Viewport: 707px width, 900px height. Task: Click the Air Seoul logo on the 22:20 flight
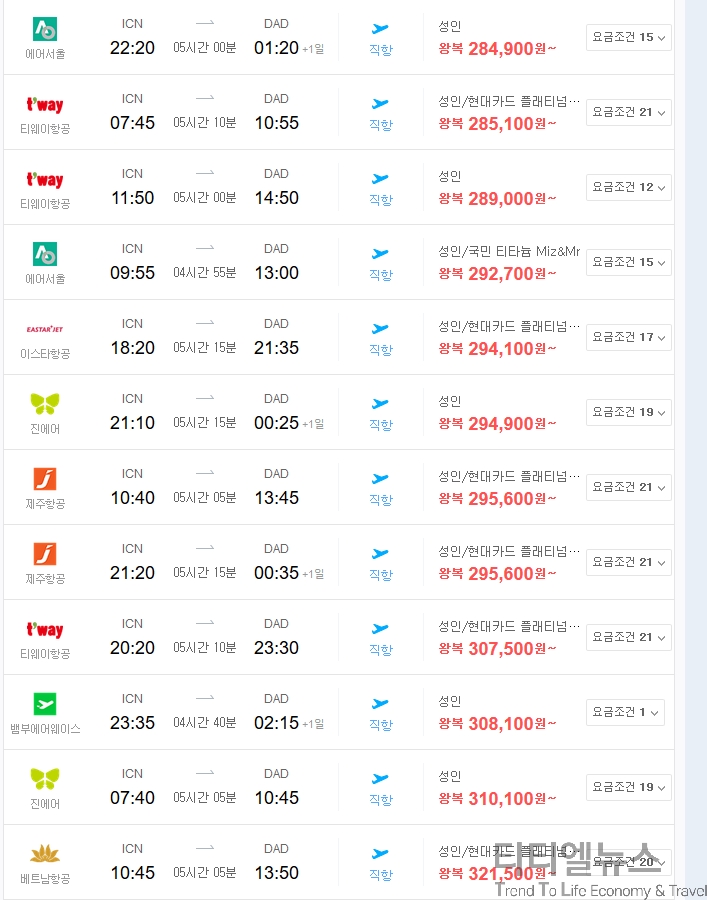(45, 29)
